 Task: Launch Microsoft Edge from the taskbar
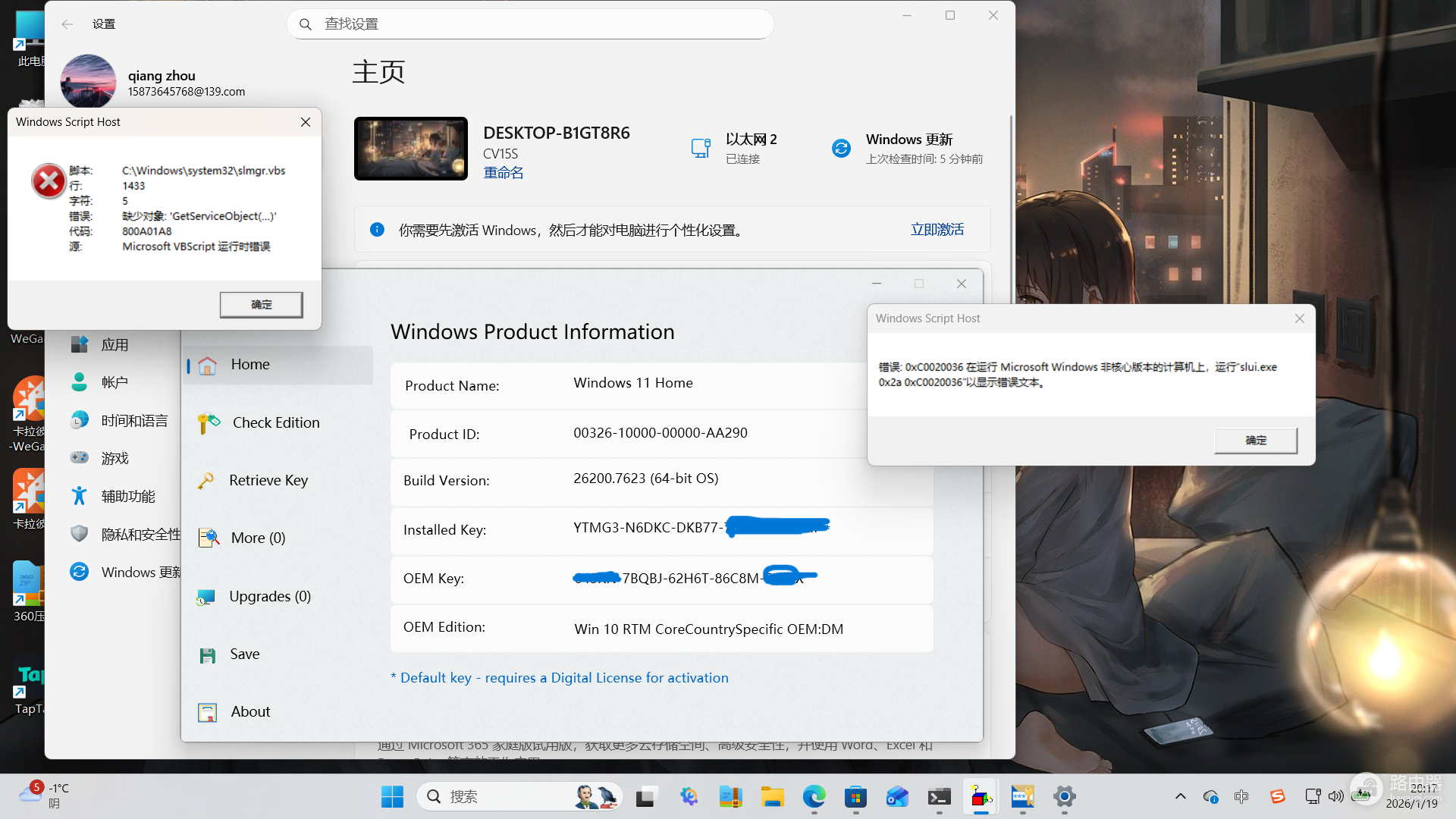click(814, 797)
